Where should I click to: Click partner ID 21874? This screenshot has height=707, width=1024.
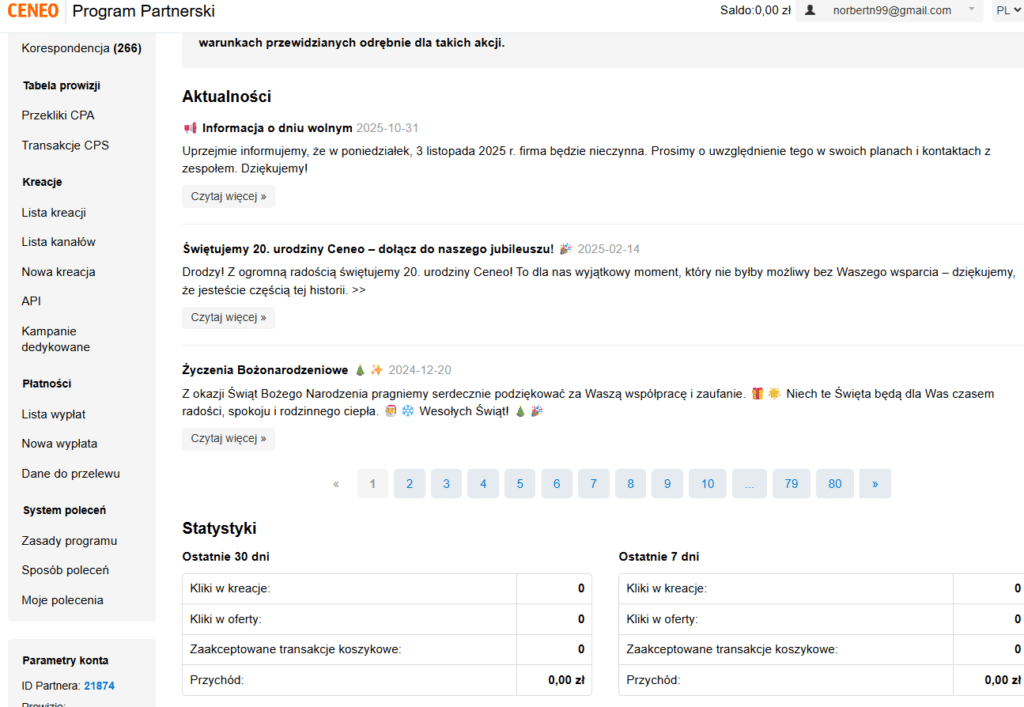tap(99, 686)
